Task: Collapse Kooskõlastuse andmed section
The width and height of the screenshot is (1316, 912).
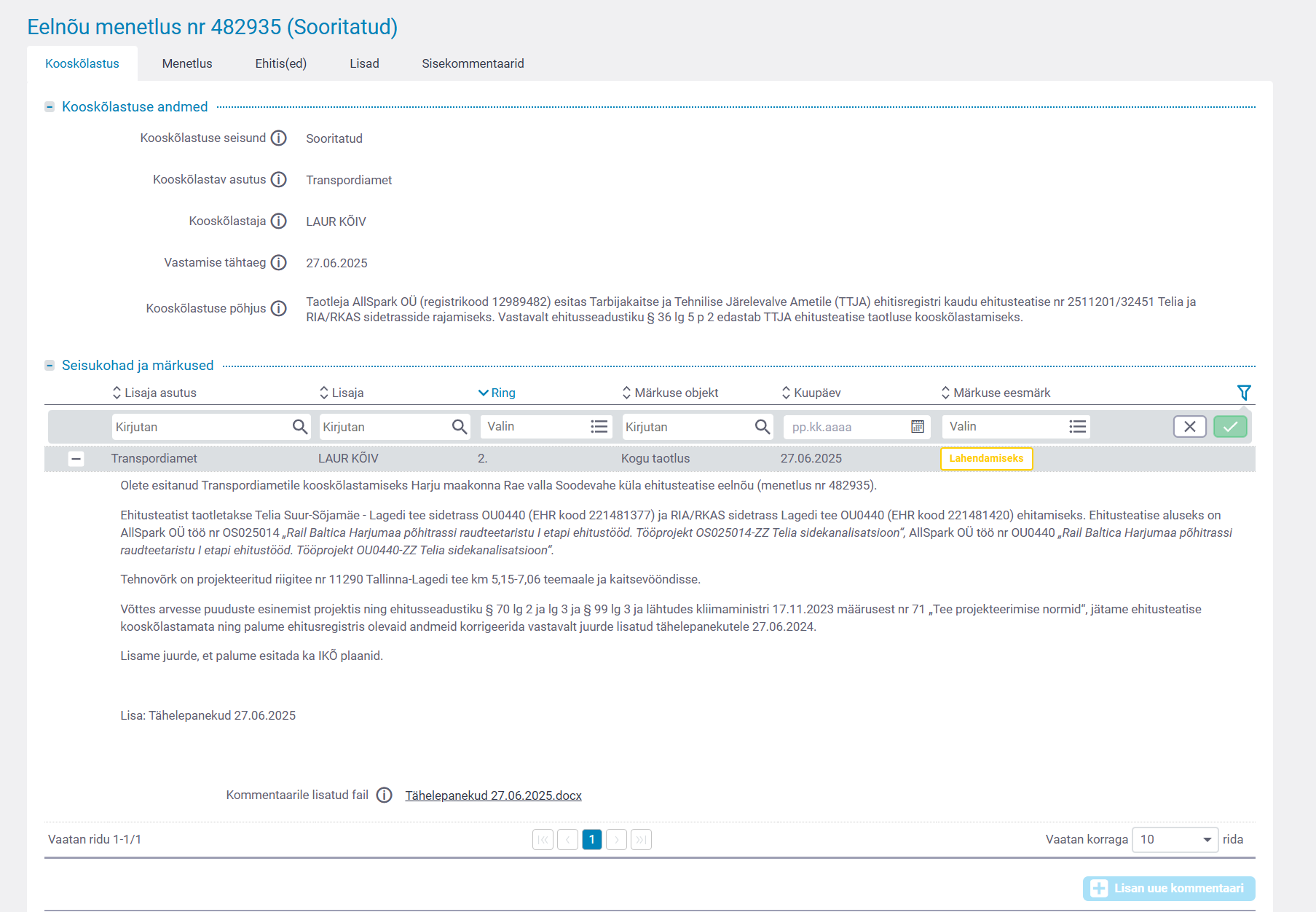Action: (x=50, y=107)
